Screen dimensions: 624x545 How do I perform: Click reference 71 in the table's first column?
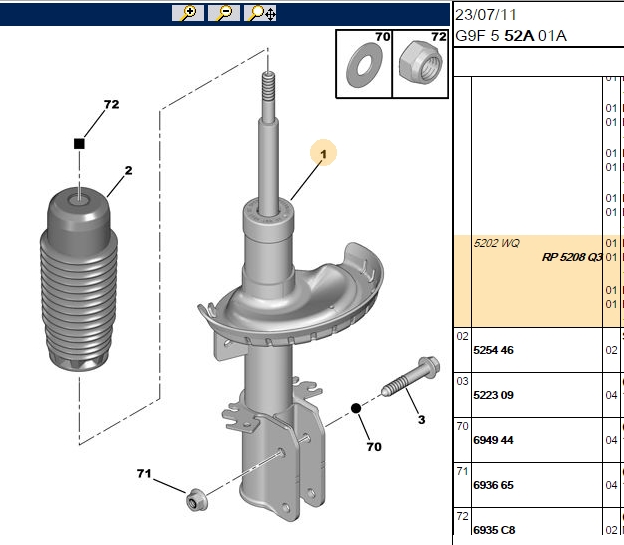(462, 471)
